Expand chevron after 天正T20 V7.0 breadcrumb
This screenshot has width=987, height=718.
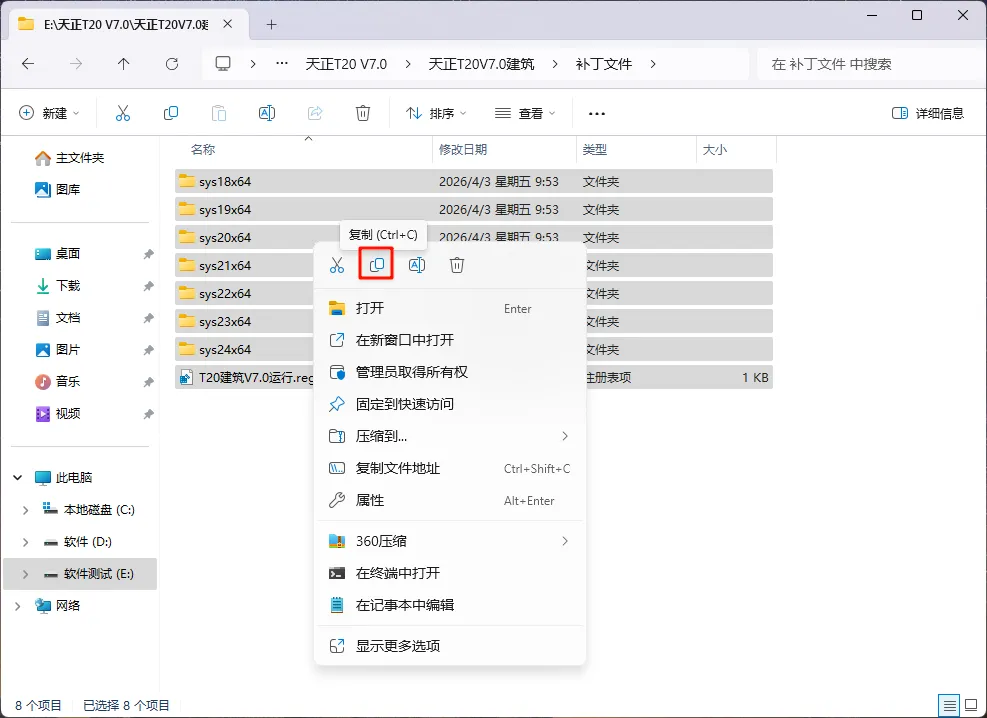click(408, 64)
